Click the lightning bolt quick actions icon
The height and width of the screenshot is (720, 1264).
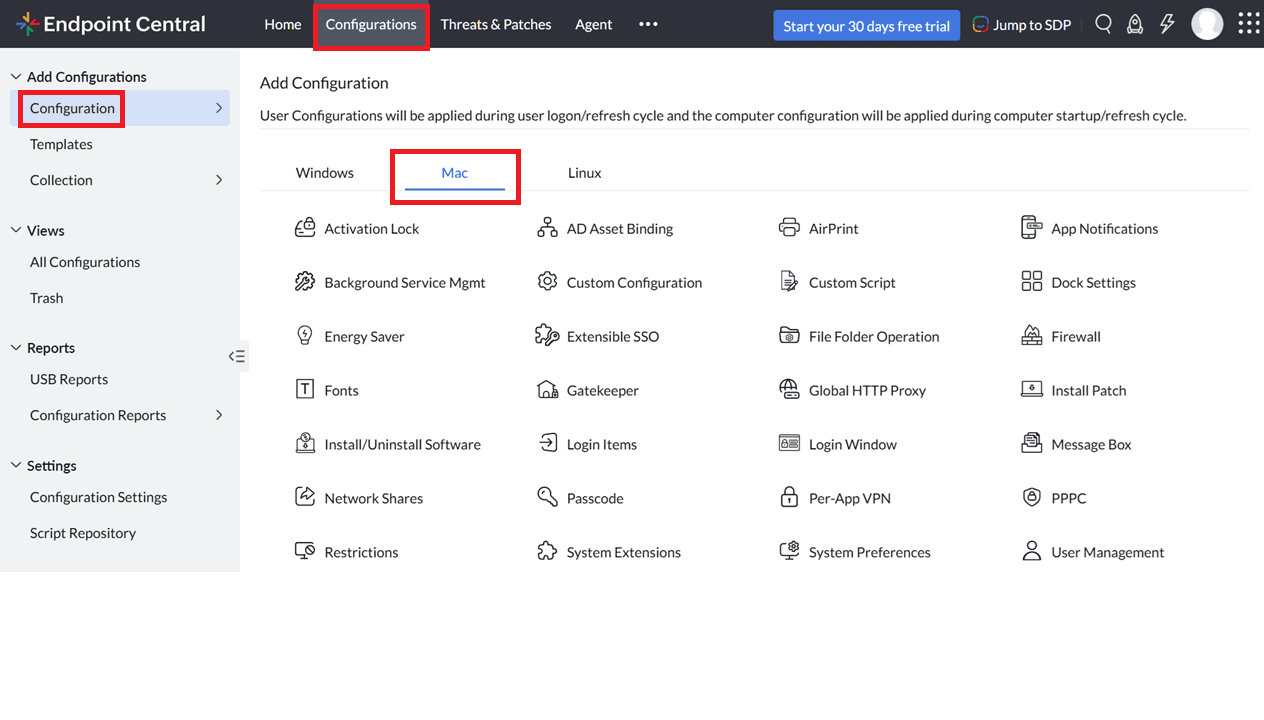point(1167,24)
